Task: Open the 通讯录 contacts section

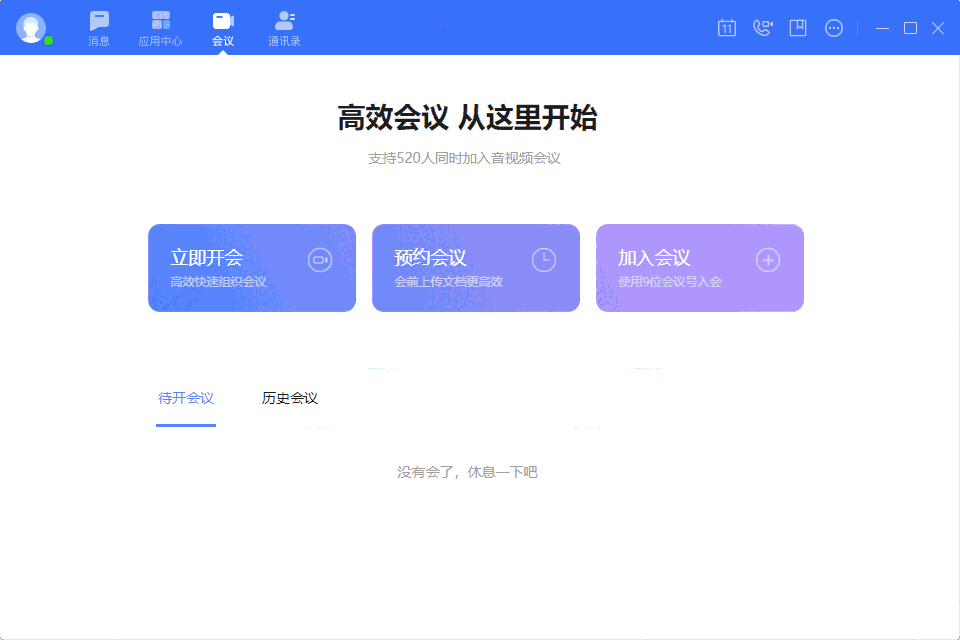Action: [x=286, y=27]
